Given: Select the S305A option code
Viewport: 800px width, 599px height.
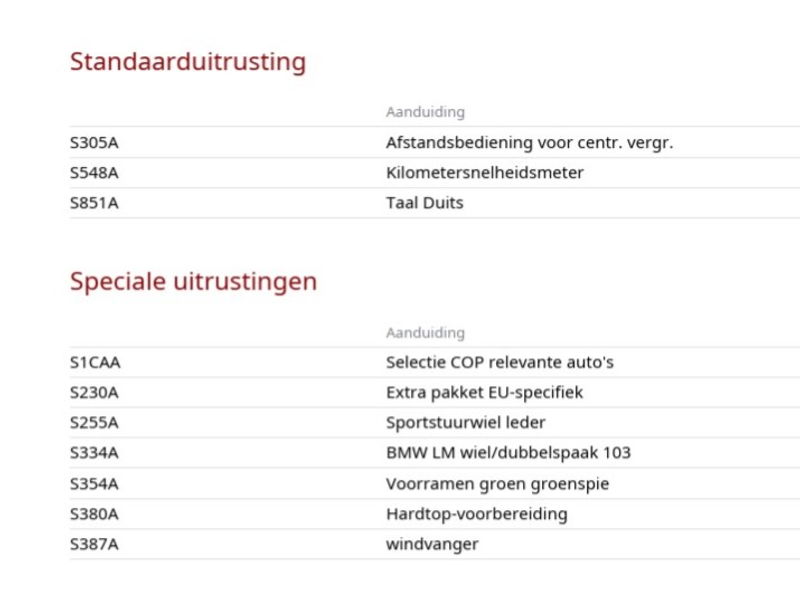Looking at the screenshot, I should point(94,143).
